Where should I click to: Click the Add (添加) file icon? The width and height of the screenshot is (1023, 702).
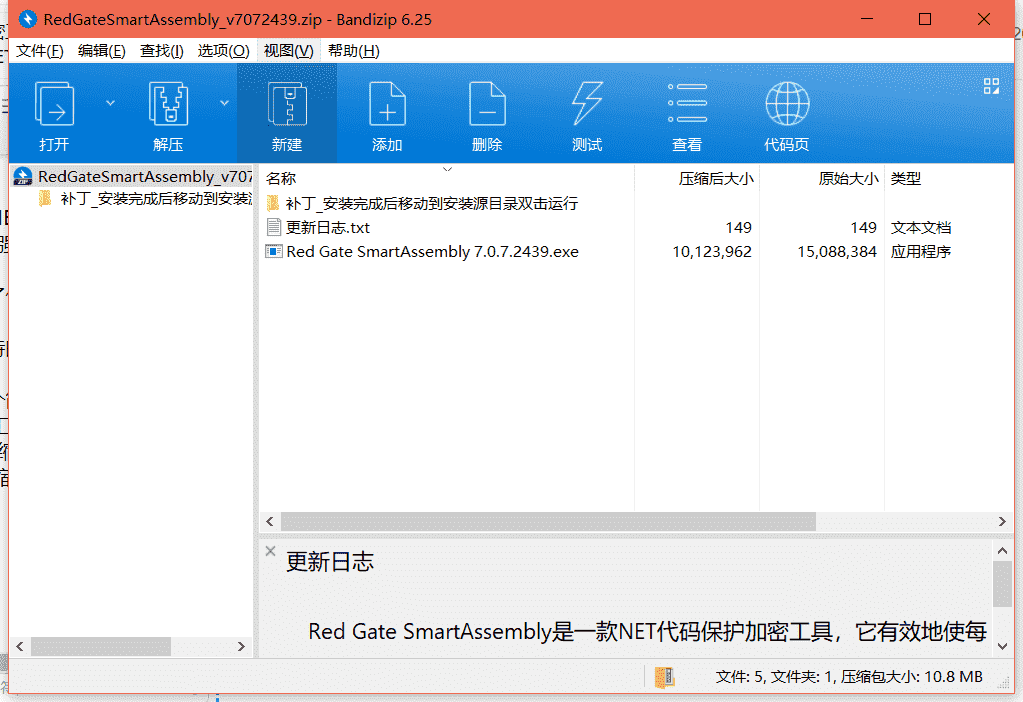coord(387,104)
